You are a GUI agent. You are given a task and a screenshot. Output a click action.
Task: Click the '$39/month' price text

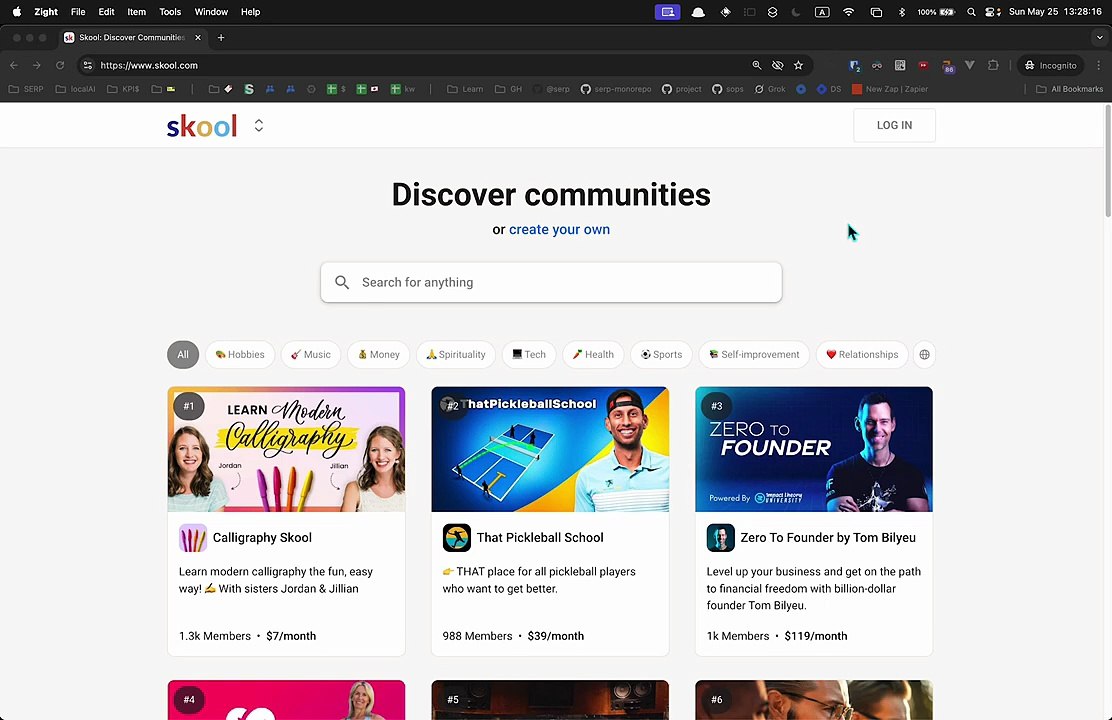tap(556, 636)
